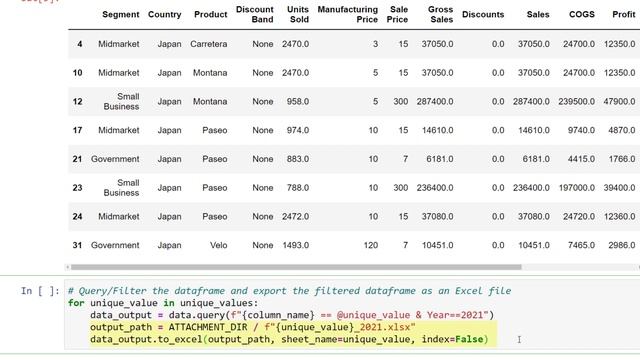Click the output_path assignment line
This screenshot has width=640, height=360.
pyautogui.click(x=253, y=327)
